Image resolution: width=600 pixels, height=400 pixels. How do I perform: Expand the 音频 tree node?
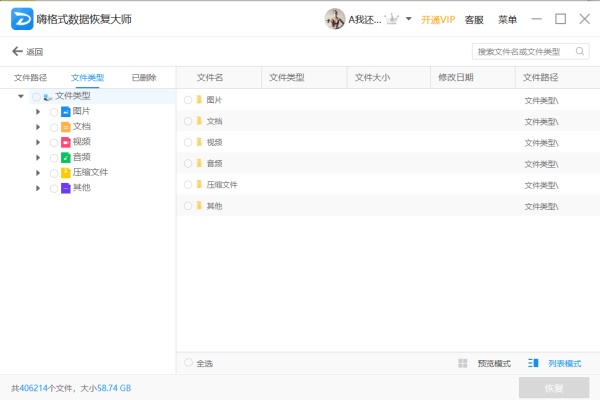(x=38, y=158)
